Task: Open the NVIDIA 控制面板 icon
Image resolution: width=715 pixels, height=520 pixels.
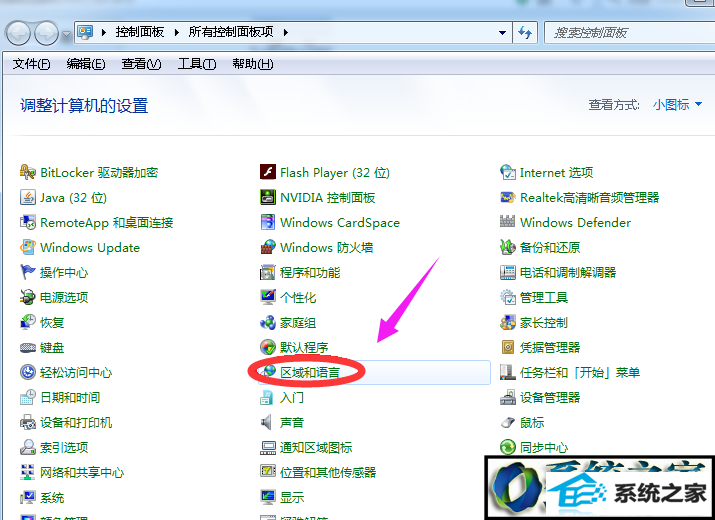Action: tap(268, 198)
